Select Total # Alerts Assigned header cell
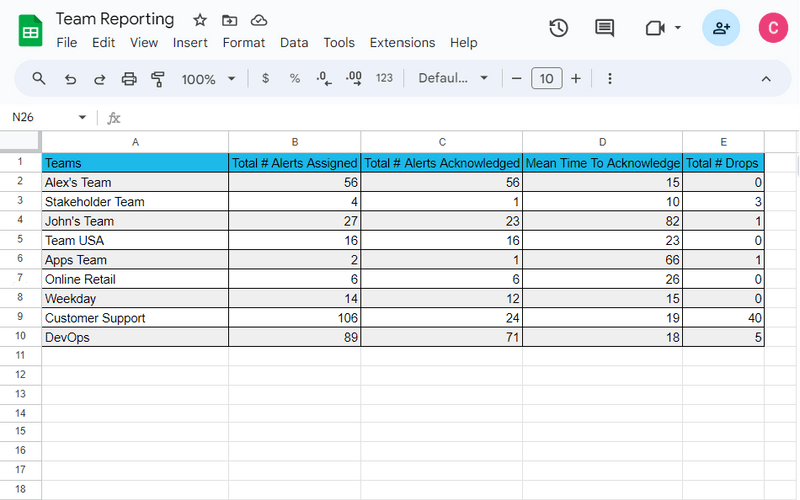Screen dimensions: 800x500 tap(295, 163)
